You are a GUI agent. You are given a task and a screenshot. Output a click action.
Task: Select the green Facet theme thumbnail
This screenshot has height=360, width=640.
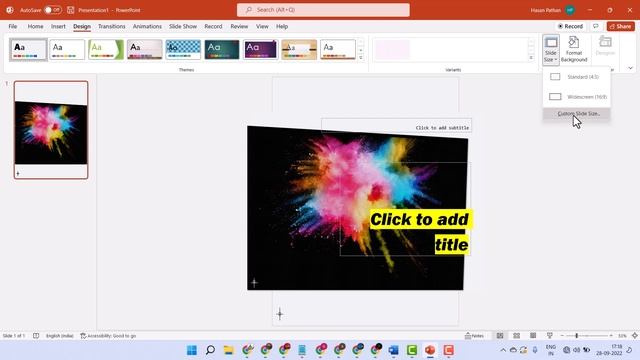[x=106, y=50]
